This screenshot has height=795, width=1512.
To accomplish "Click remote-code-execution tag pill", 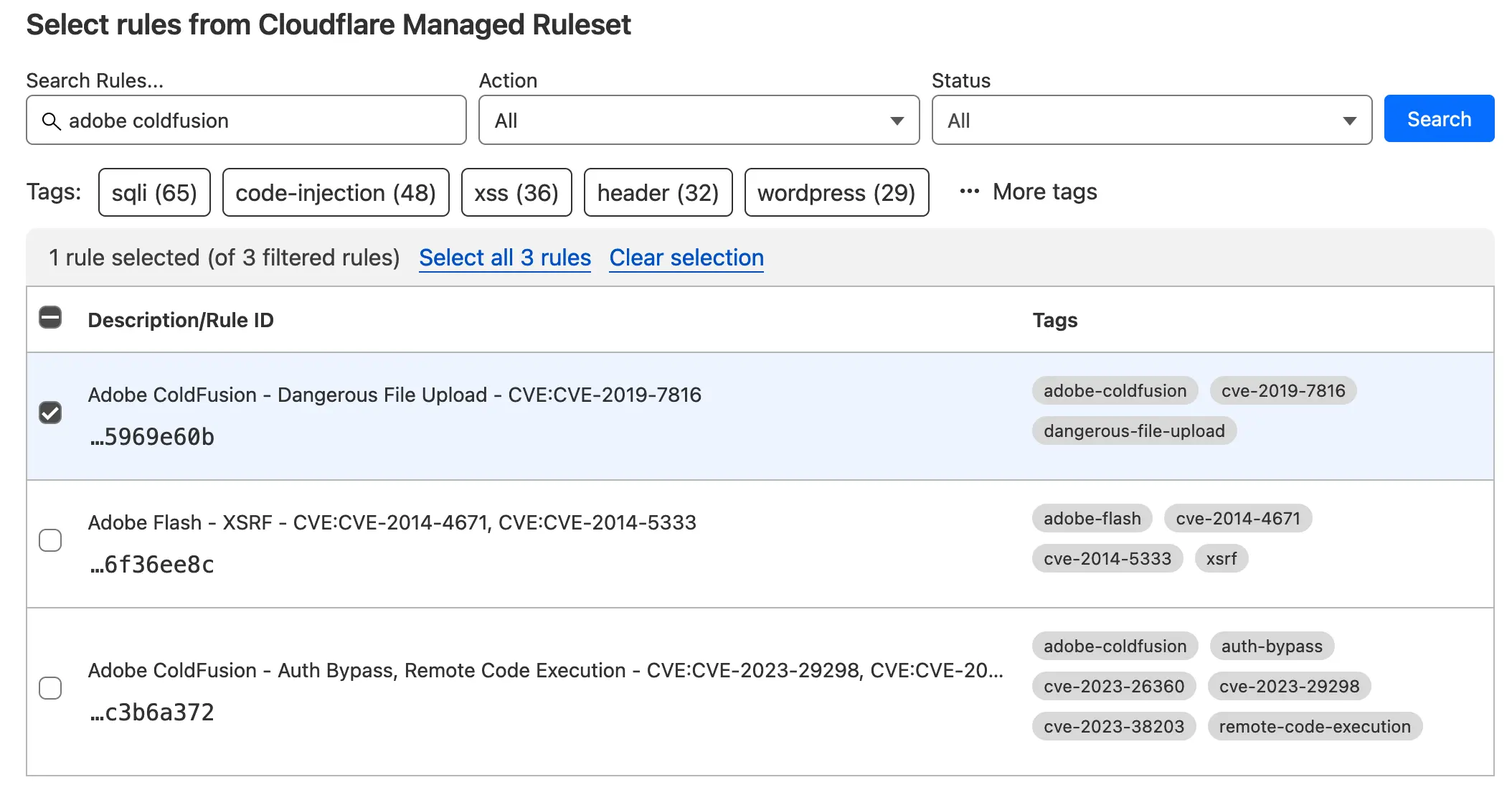I will (1315, 727).
